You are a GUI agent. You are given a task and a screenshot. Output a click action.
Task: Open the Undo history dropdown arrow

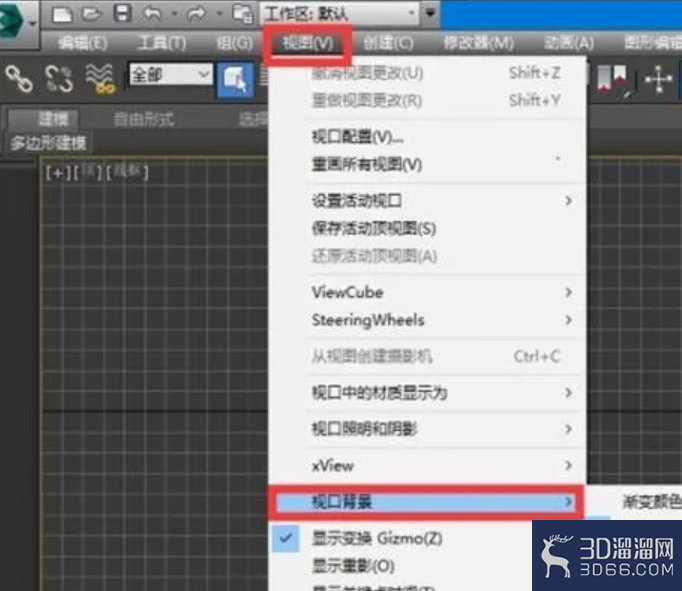174,14
